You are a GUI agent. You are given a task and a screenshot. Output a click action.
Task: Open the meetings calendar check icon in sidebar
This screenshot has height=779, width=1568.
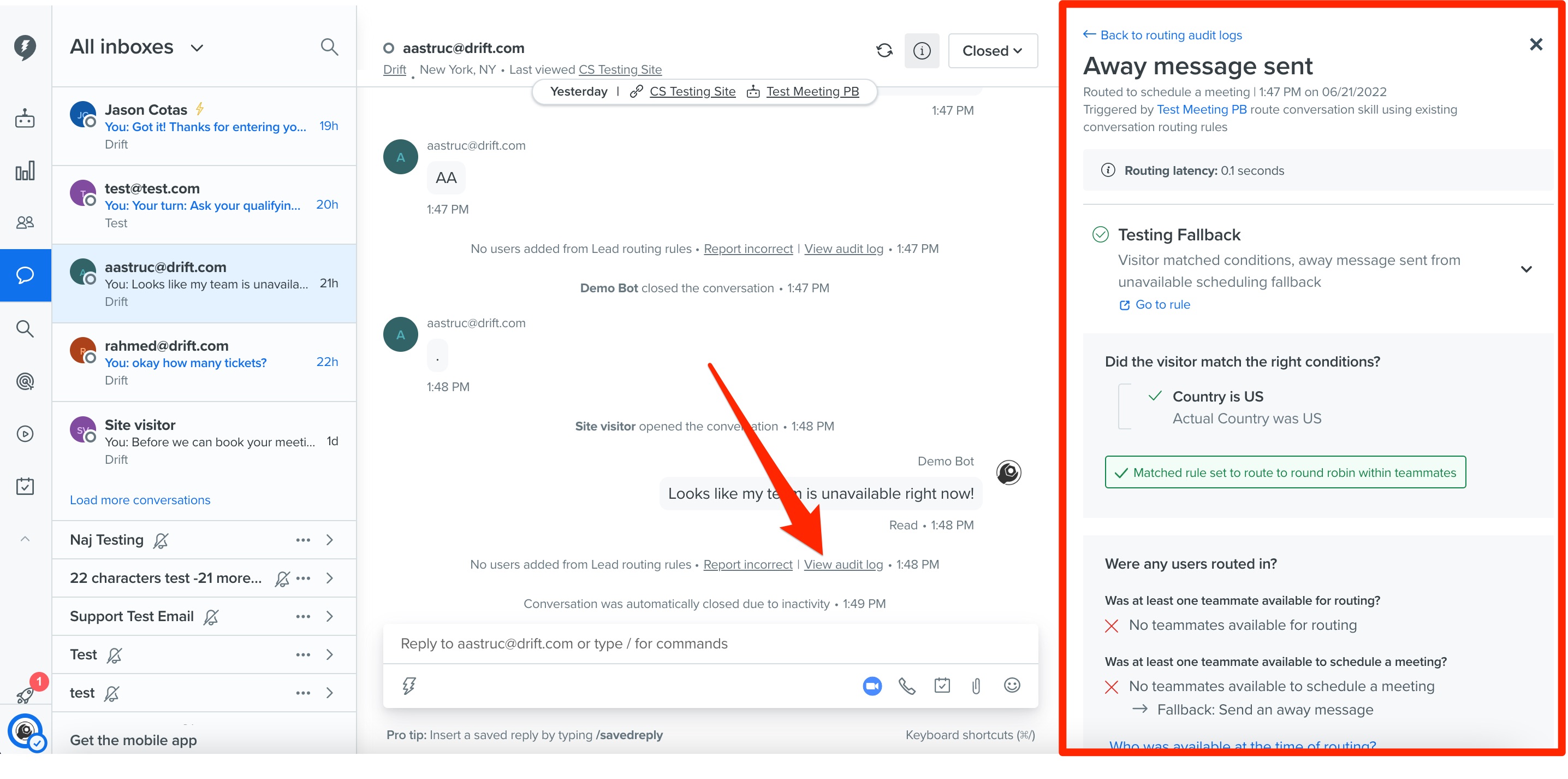(x=25, y=487)
